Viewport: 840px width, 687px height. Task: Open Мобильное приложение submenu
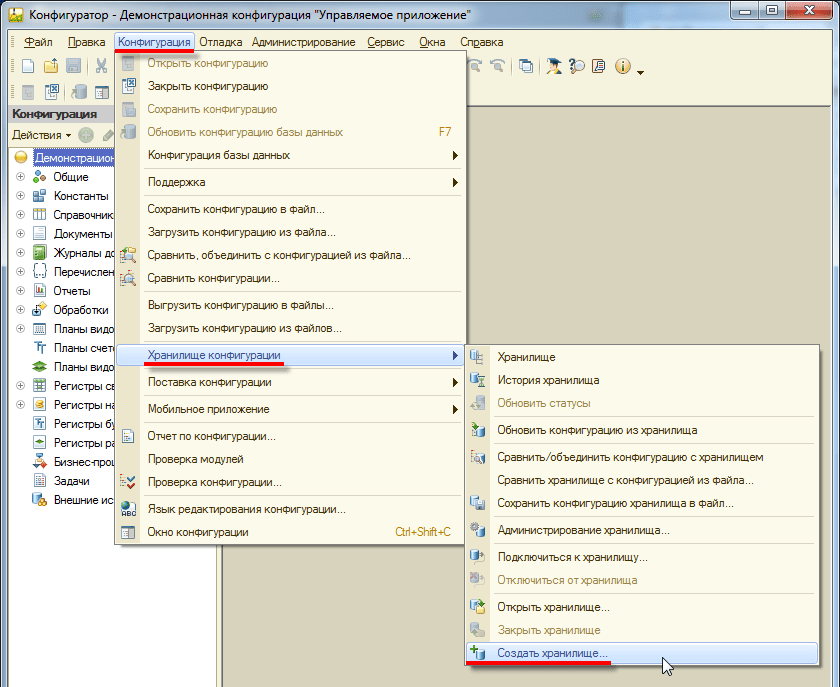[289, 409]
